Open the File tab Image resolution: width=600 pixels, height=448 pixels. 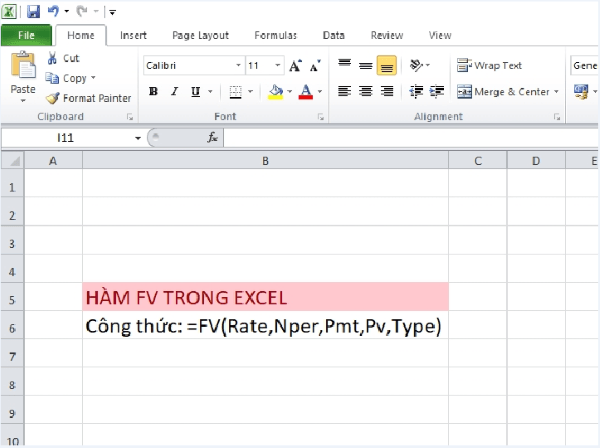point(26,35)
